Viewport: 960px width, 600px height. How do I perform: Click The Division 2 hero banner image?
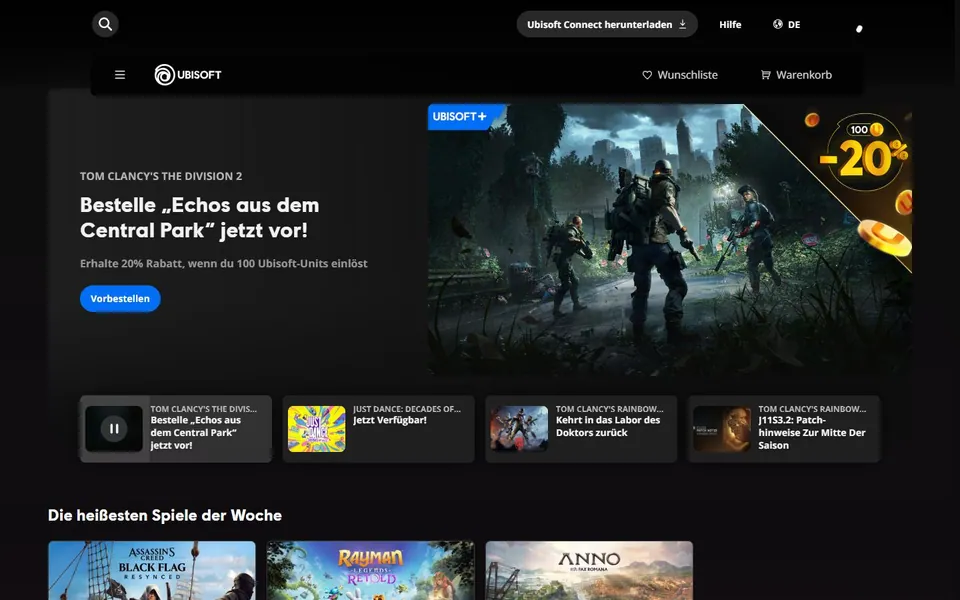[x=670, y=239]
